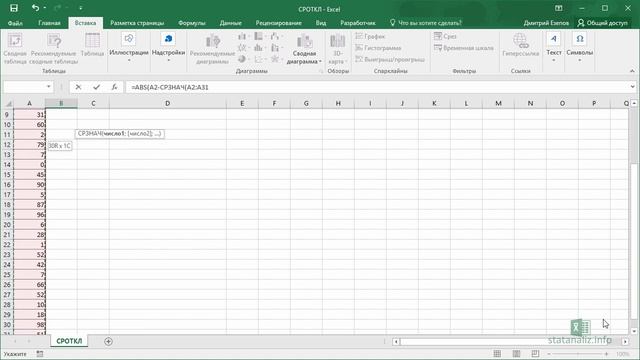Click the zoom slider in the status bar
640x360 pixels.
click(x=578, y=354)
